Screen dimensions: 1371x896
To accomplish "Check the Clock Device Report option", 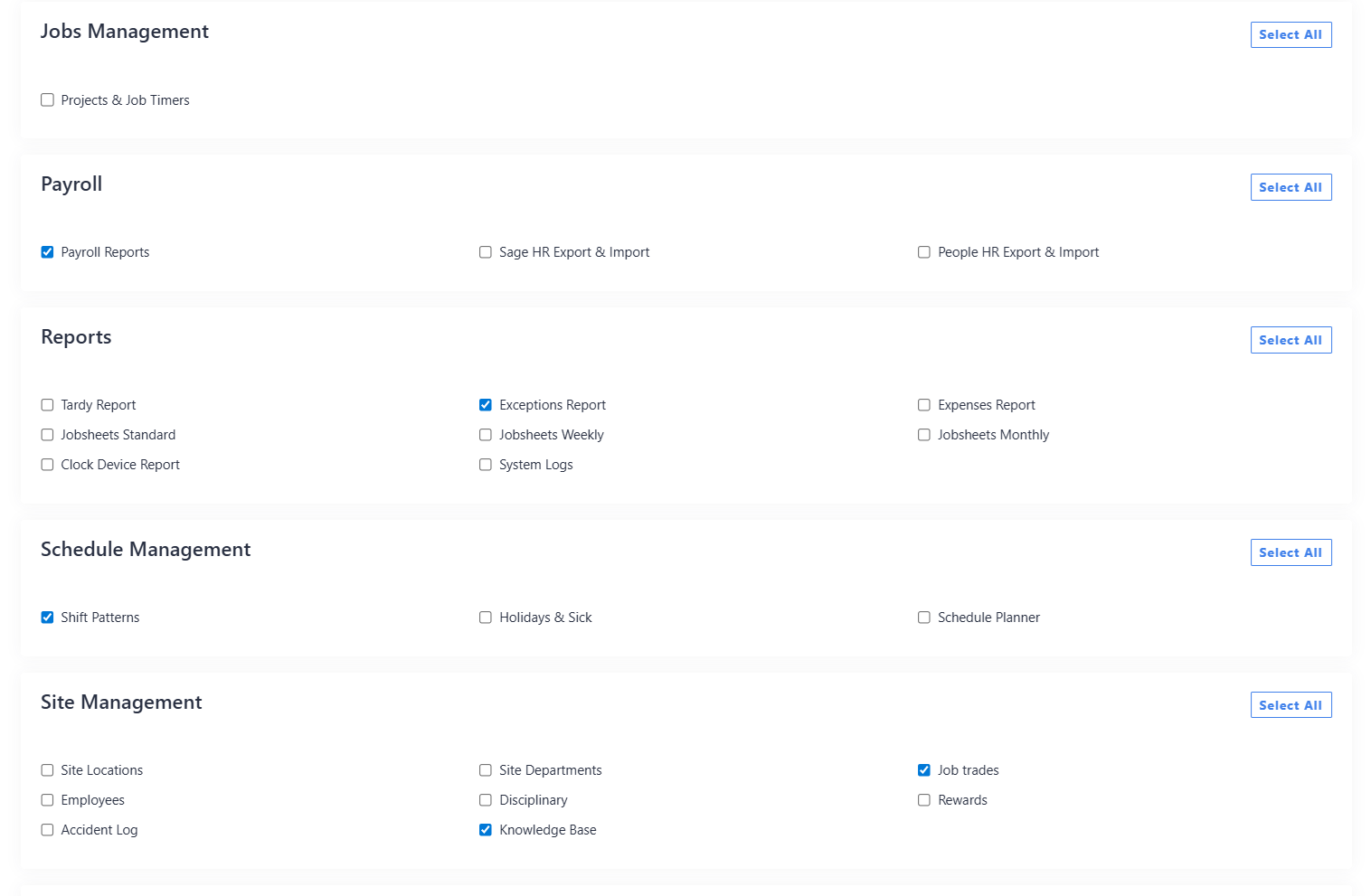I will pos(47,465).
